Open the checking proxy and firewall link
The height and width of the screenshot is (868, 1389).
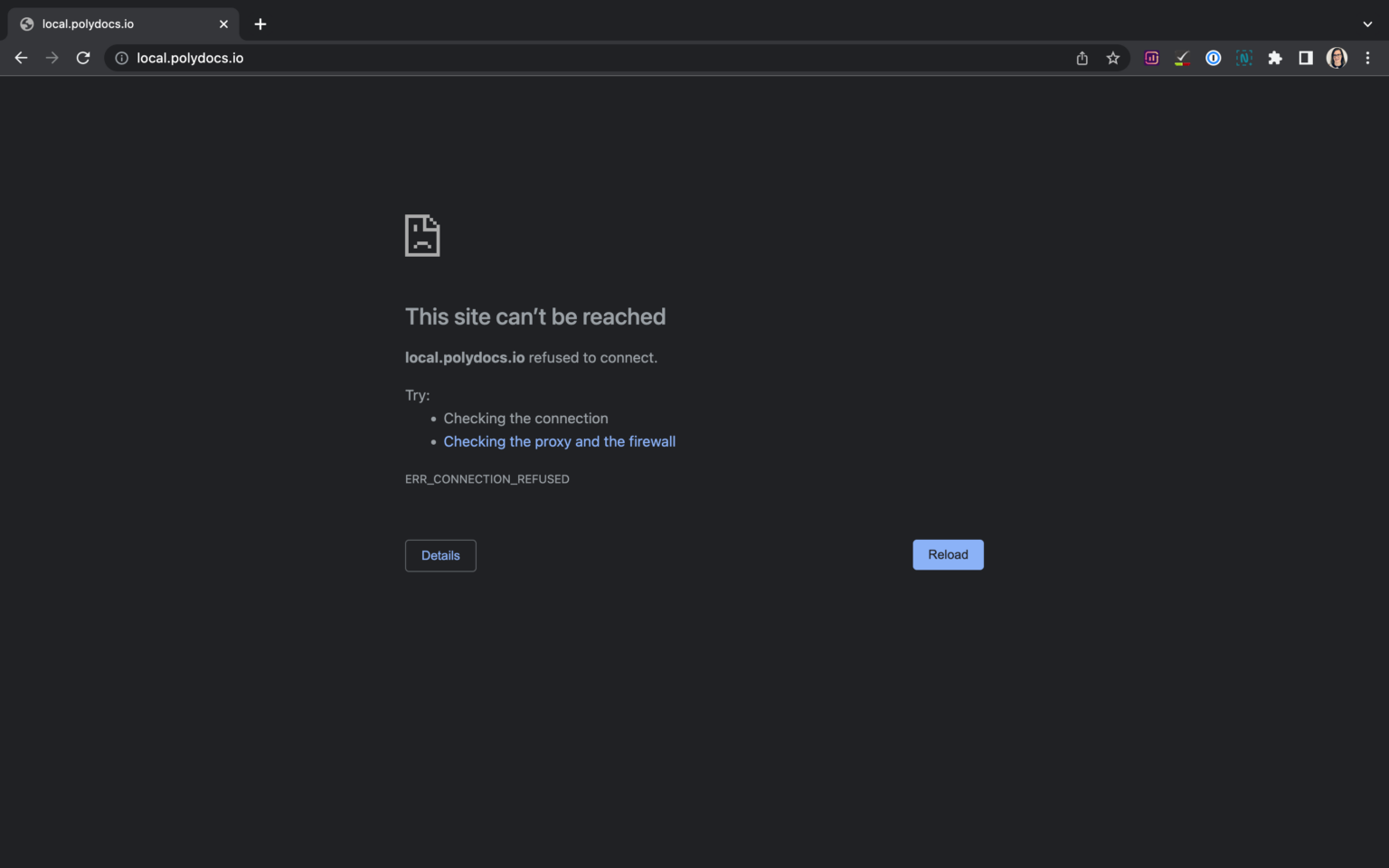tap(559, 441)
